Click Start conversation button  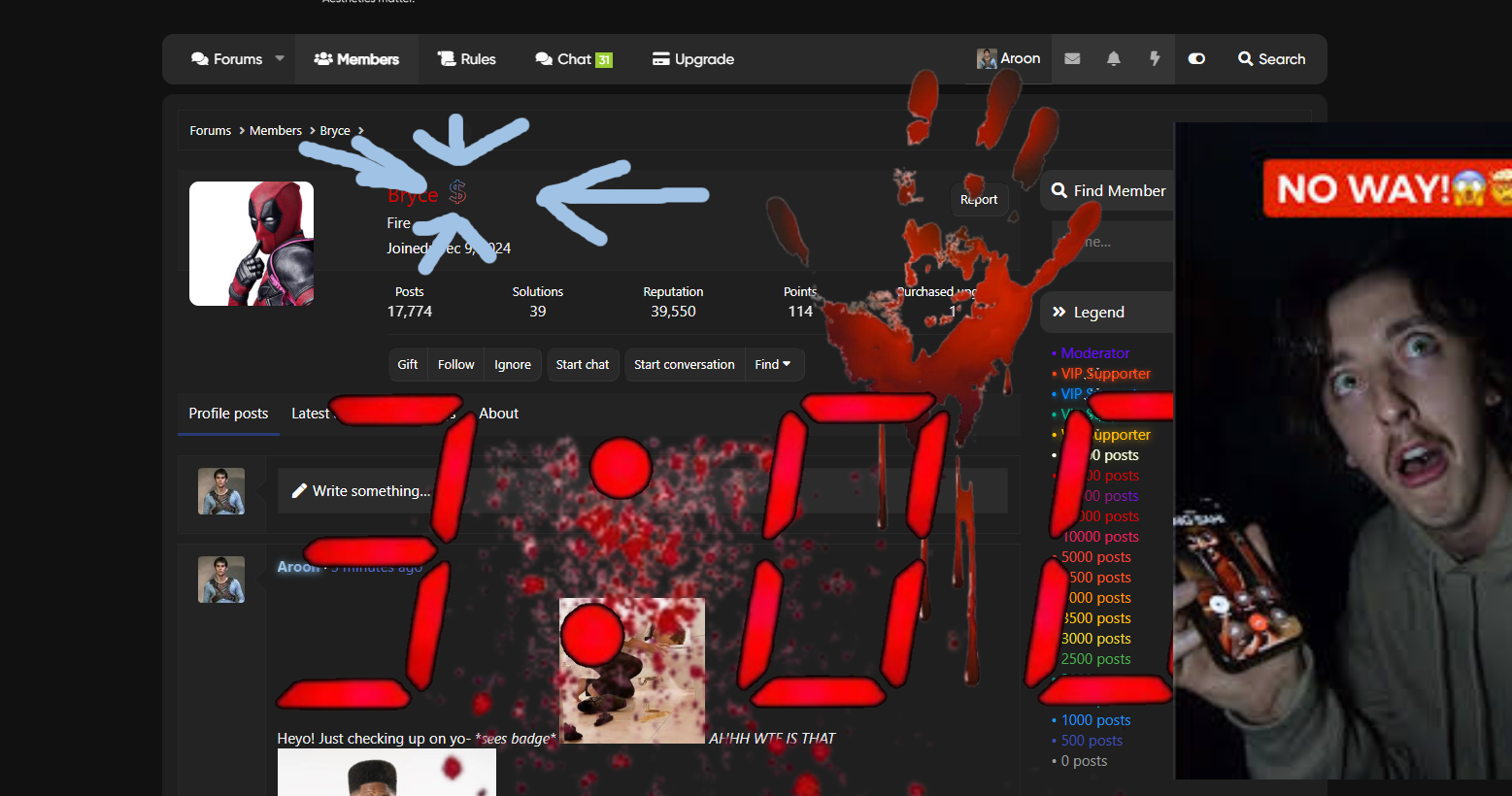pos(685,365)
